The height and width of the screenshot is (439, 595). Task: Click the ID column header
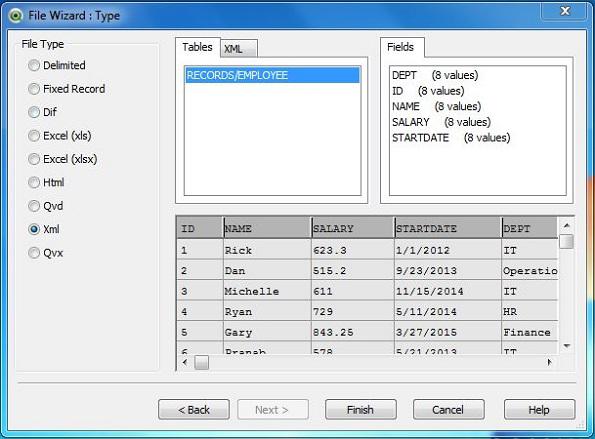pos(200,228)
